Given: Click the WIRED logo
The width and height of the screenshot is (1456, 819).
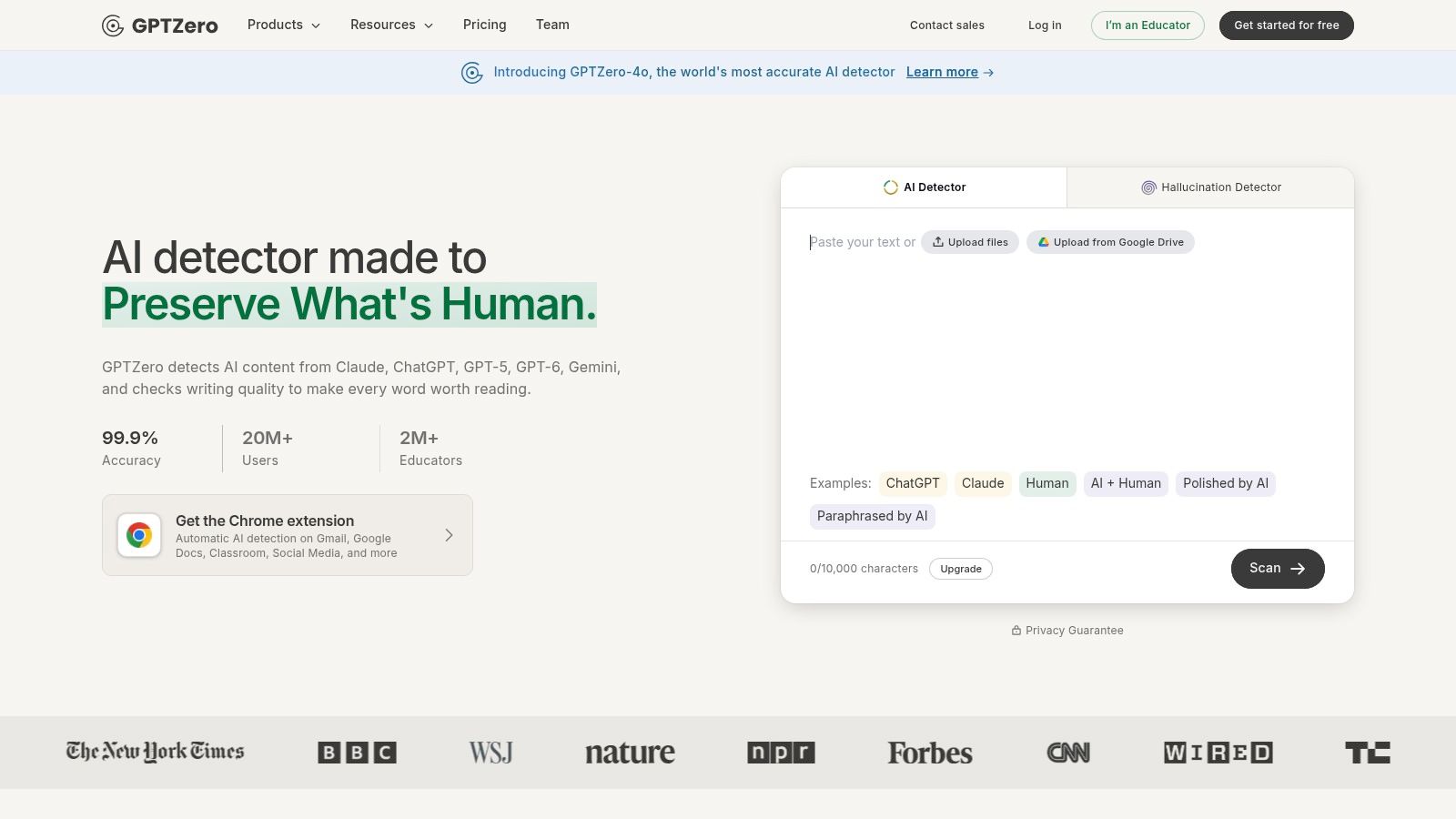Looking at the screenshot, I should [1218, 753].
